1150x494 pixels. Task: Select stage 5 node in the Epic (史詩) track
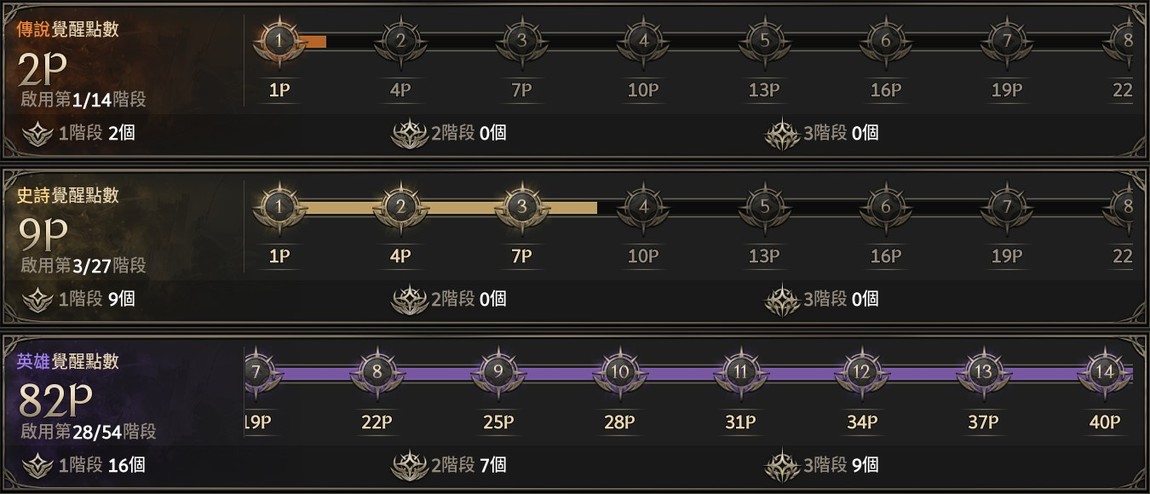click(x=764, y=207)
